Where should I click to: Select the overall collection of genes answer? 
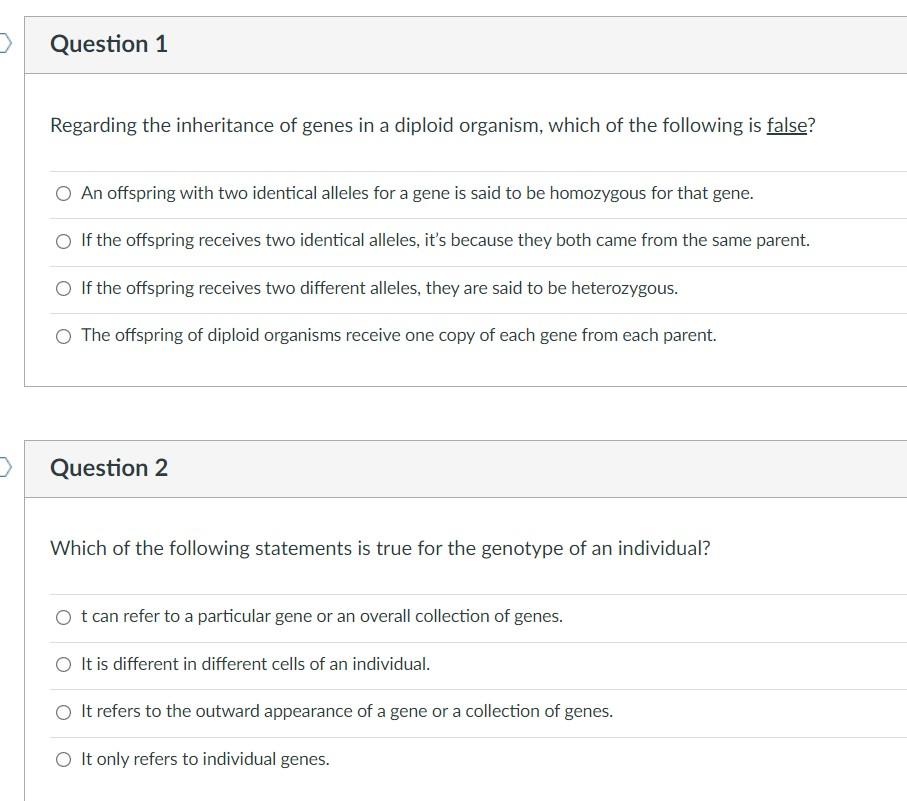63,617
